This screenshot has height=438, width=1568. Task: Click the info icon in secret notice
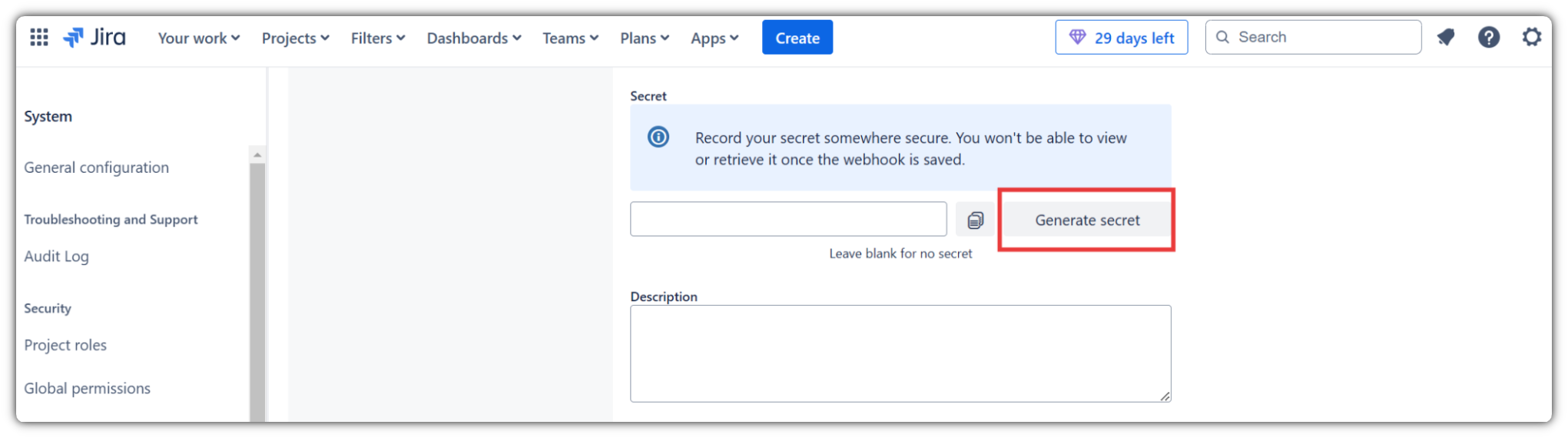(658, 137)
